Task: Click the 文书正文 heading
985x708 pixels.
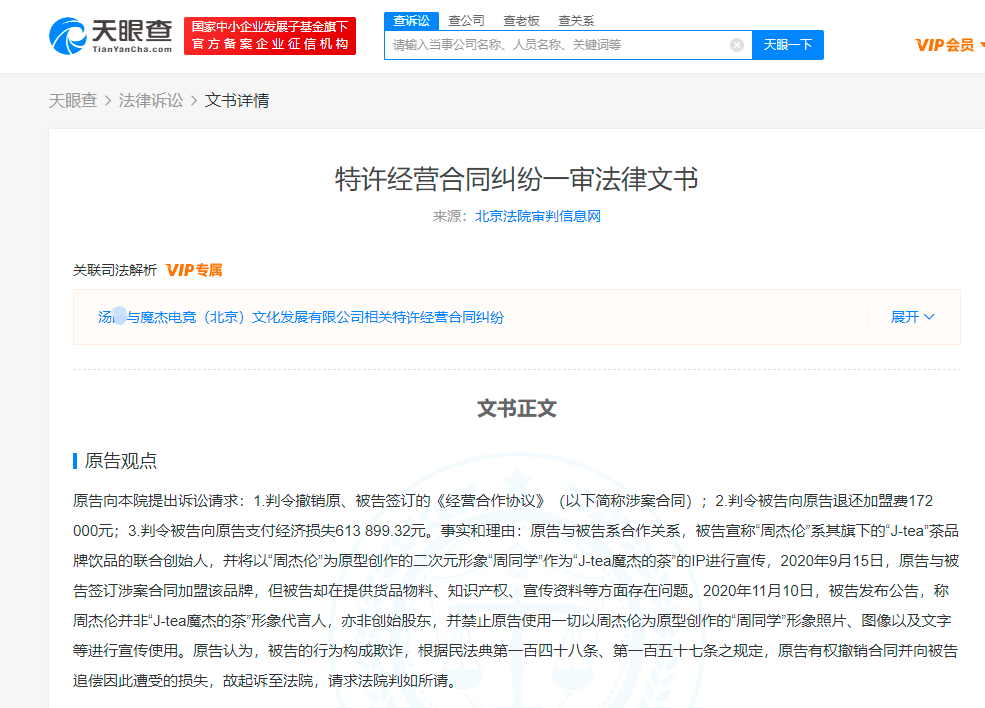Action: pyautogui.click(x=516, y=408)
